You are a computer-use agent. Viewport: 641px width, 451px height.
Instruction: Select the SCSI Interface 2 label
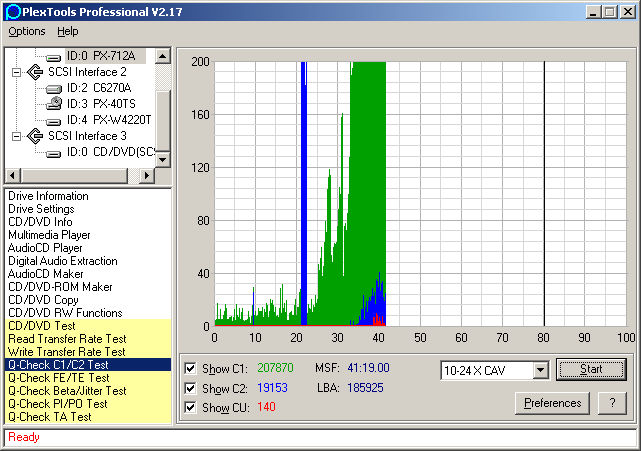click(x=87, y=72)
